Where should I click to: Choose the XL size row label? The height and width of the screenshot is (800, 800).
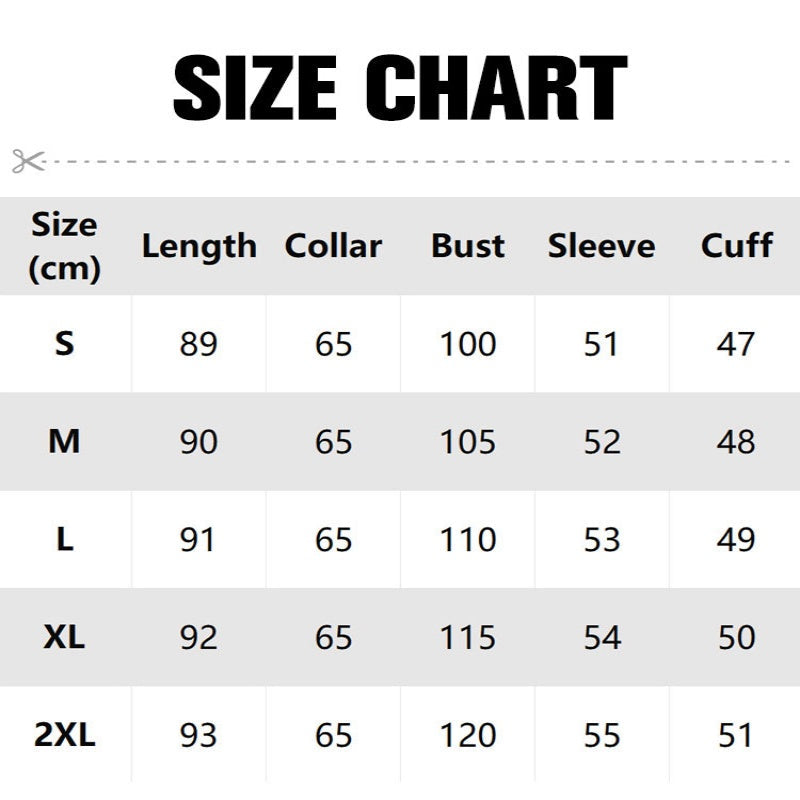tap(65, 638)
